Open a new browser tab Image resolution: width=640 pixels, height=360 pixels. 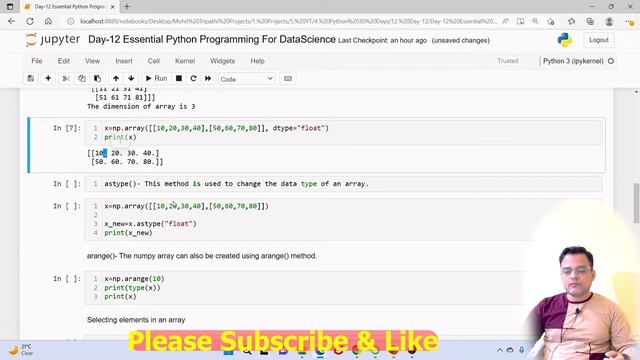coord(127,7)
